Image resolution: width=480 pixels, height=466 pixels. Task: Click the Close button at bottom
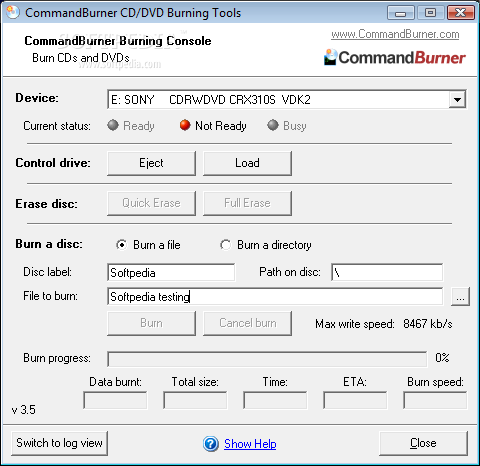[x=423, y=443]
